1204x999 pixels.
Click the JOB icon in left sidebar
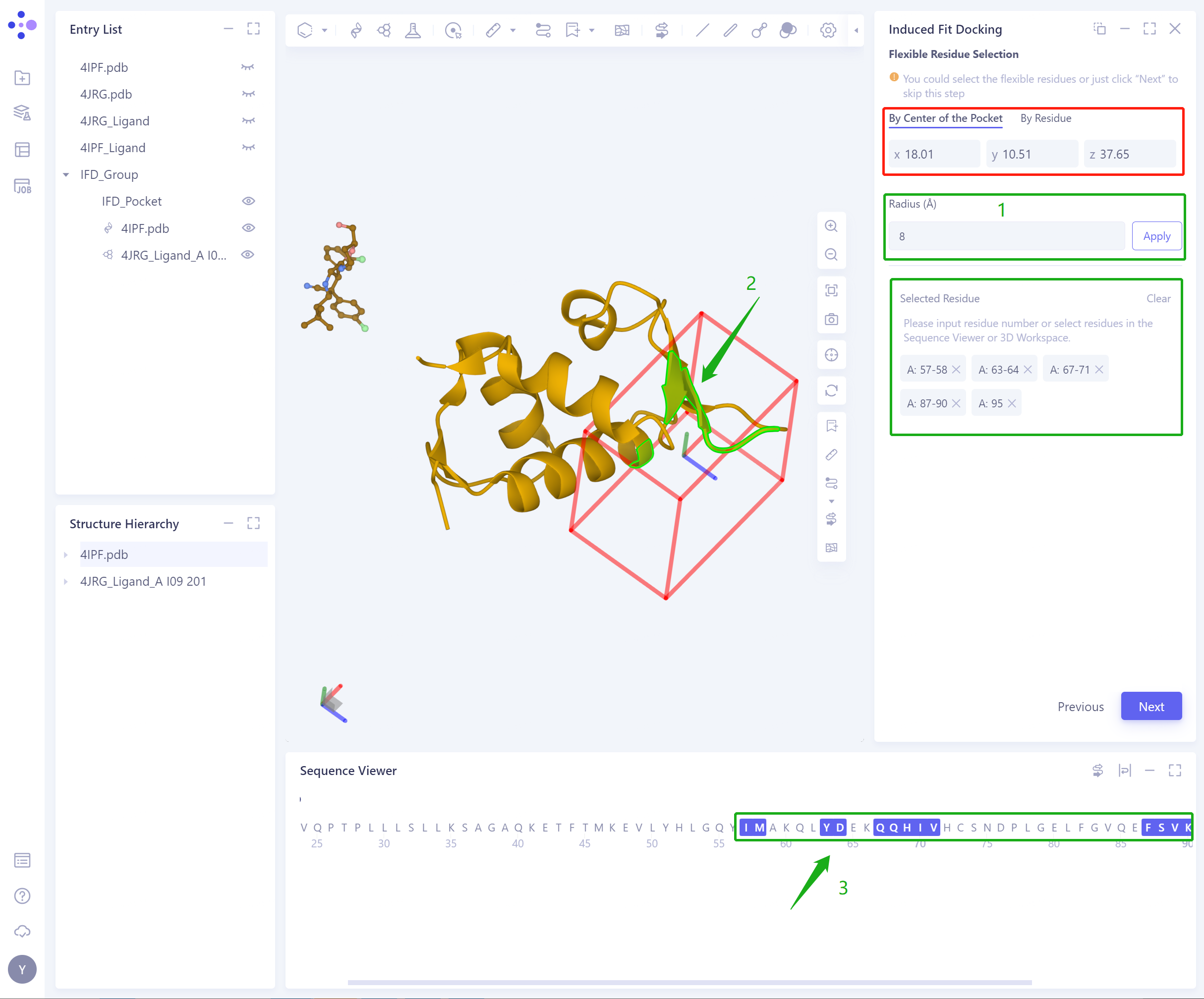(x=22, y=186)
